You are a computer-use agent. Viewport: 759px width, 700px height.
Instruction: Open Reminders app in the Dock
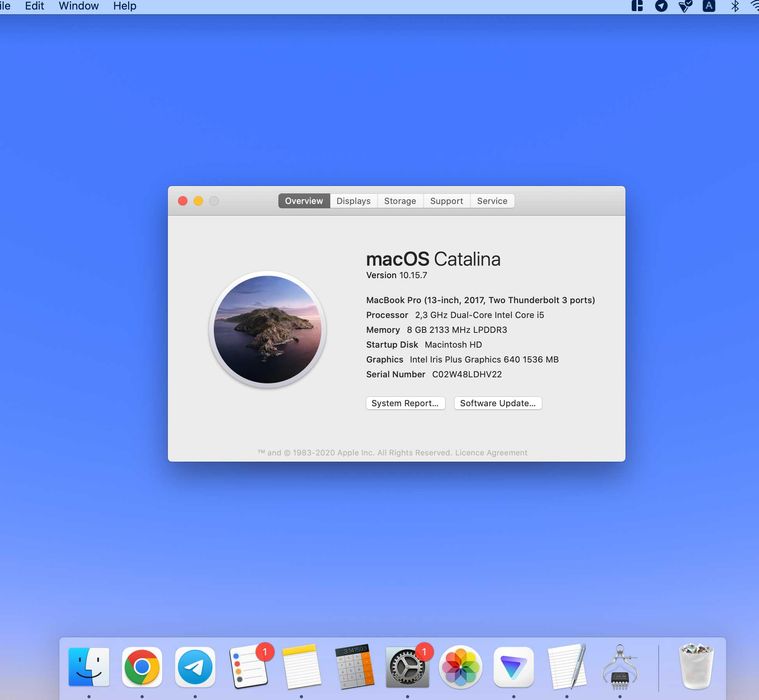(x=248, y=667)
